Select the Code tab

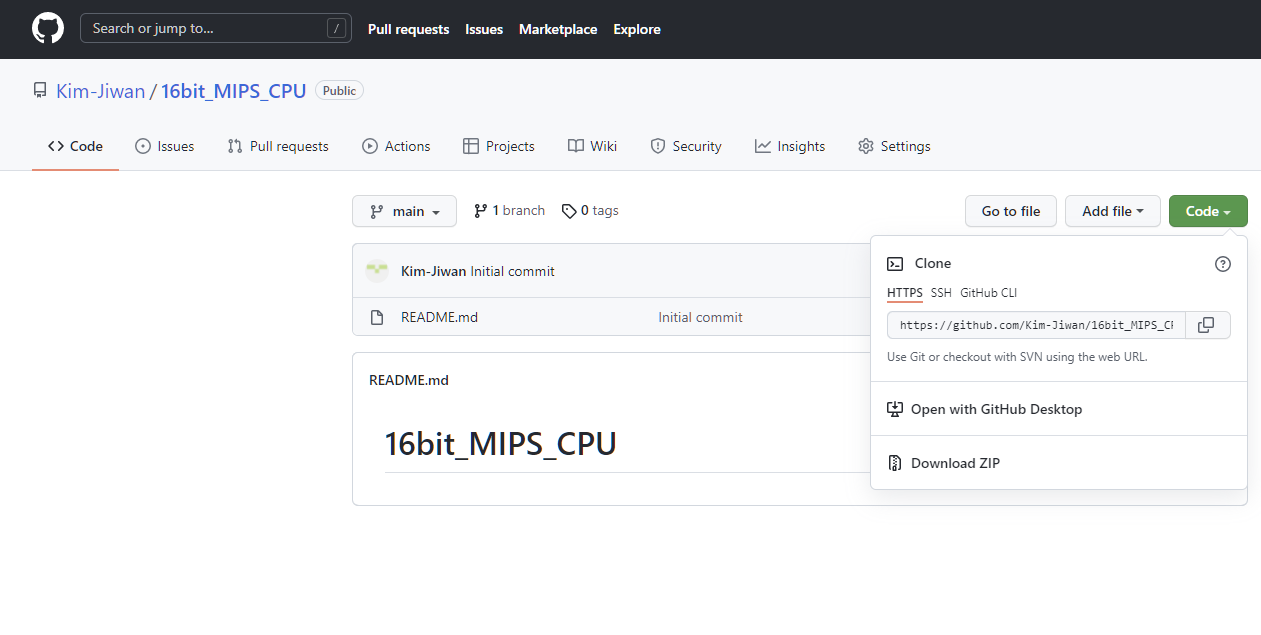[75, 146]
